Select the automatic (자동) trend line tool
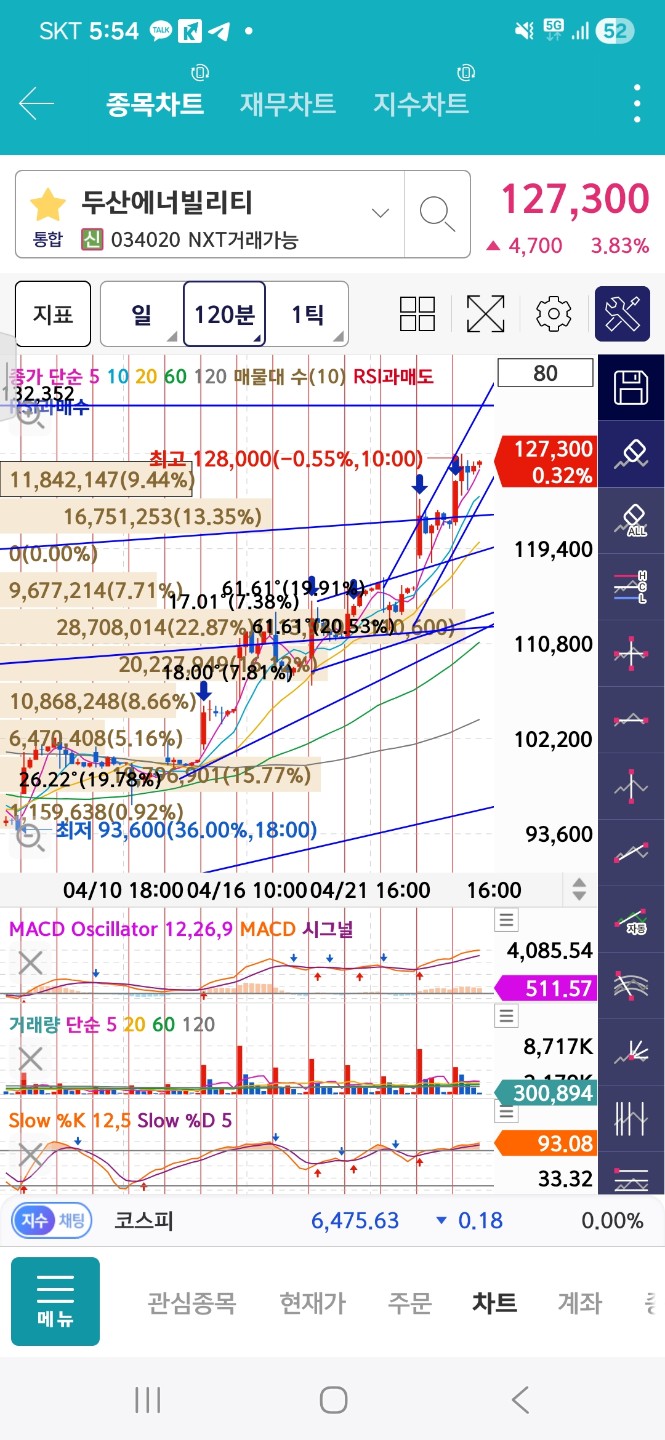 631,919
